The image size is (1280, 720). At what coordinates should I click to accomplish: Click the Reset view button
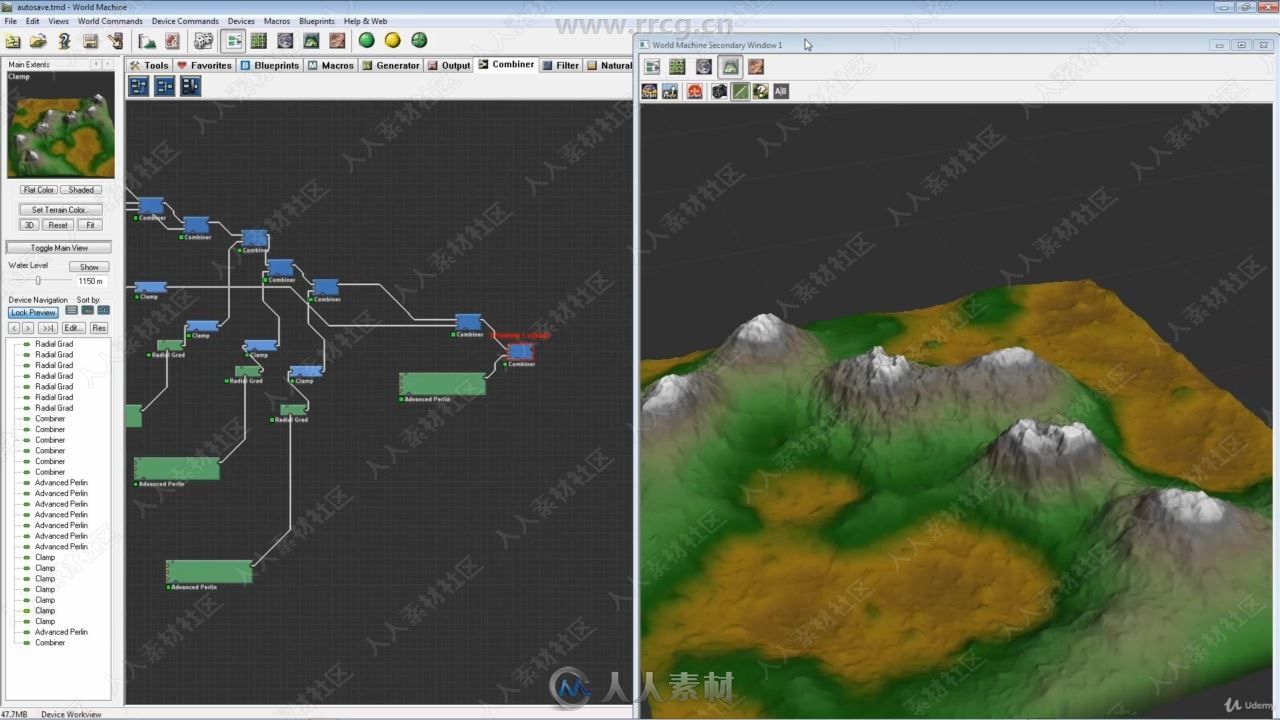[59, 225]
